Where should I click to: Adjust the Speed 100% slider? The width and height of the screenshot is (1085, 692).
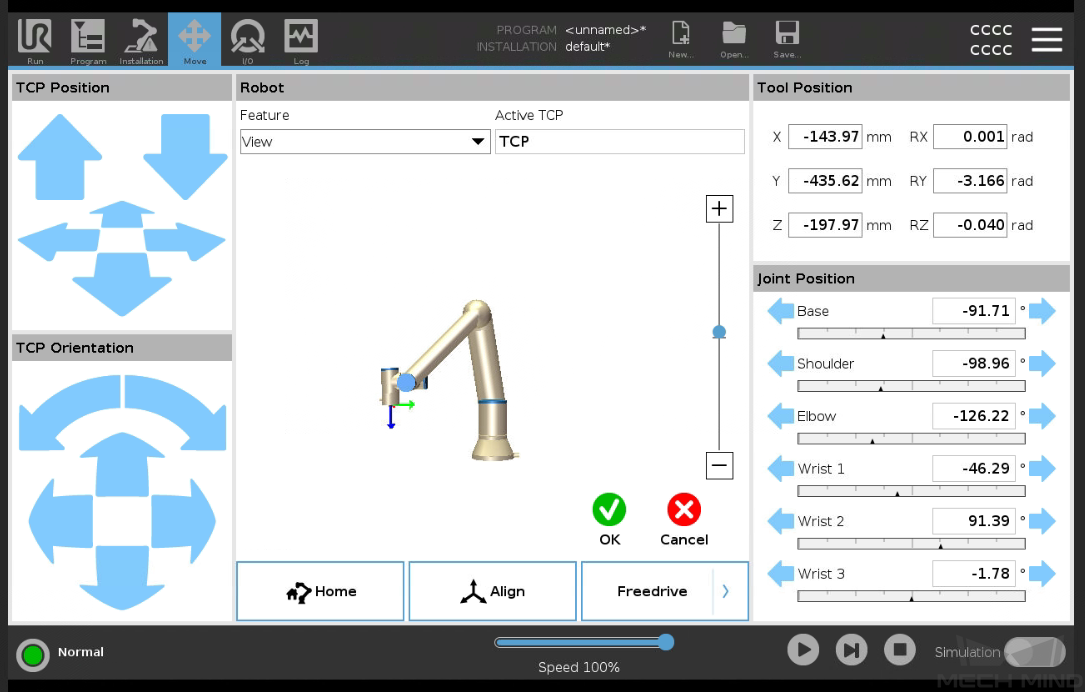click(584, 642)
